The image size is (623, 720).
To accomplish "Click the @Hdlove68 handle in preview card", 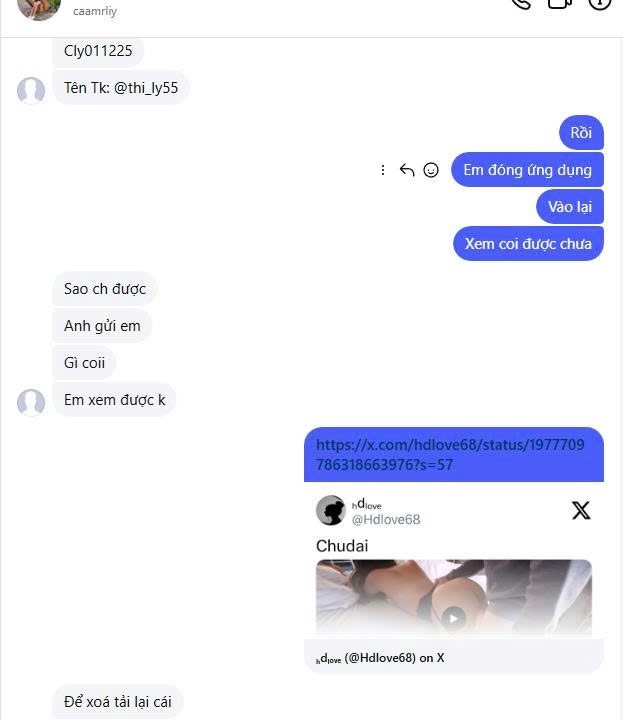I will coord(386,520).
